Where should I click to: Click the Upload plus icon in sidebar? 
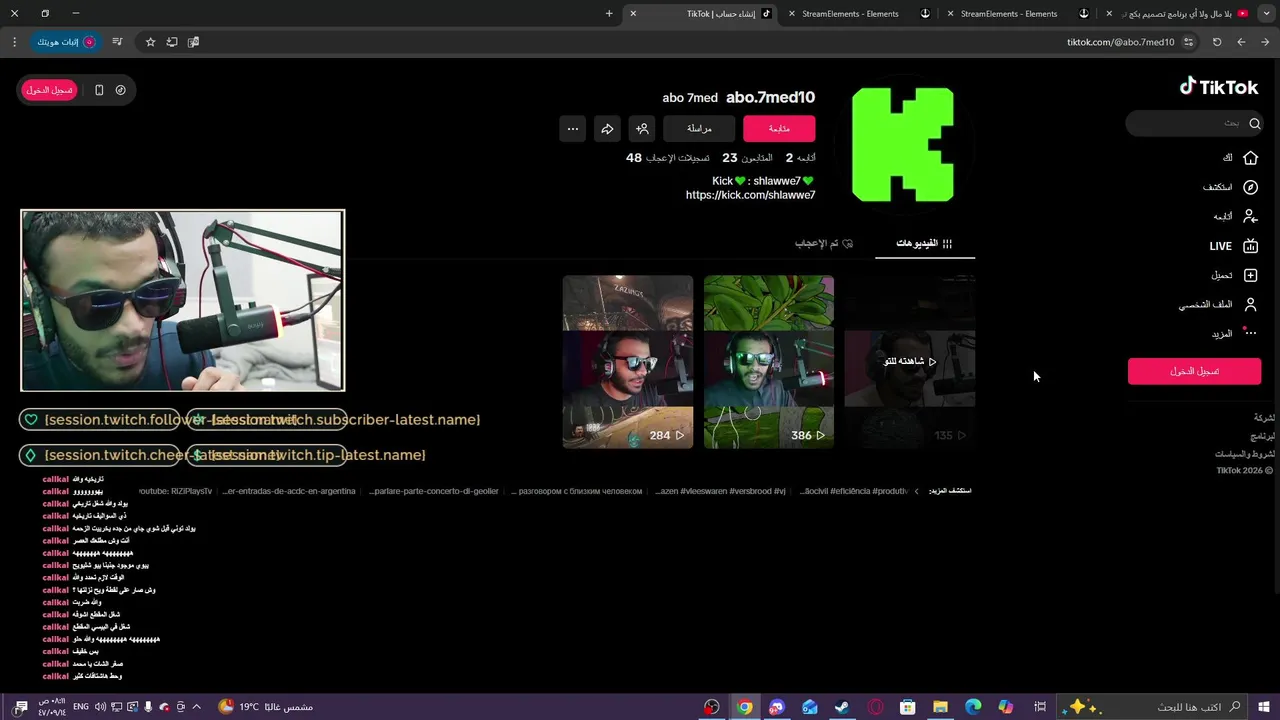(x=1250, y=275)
